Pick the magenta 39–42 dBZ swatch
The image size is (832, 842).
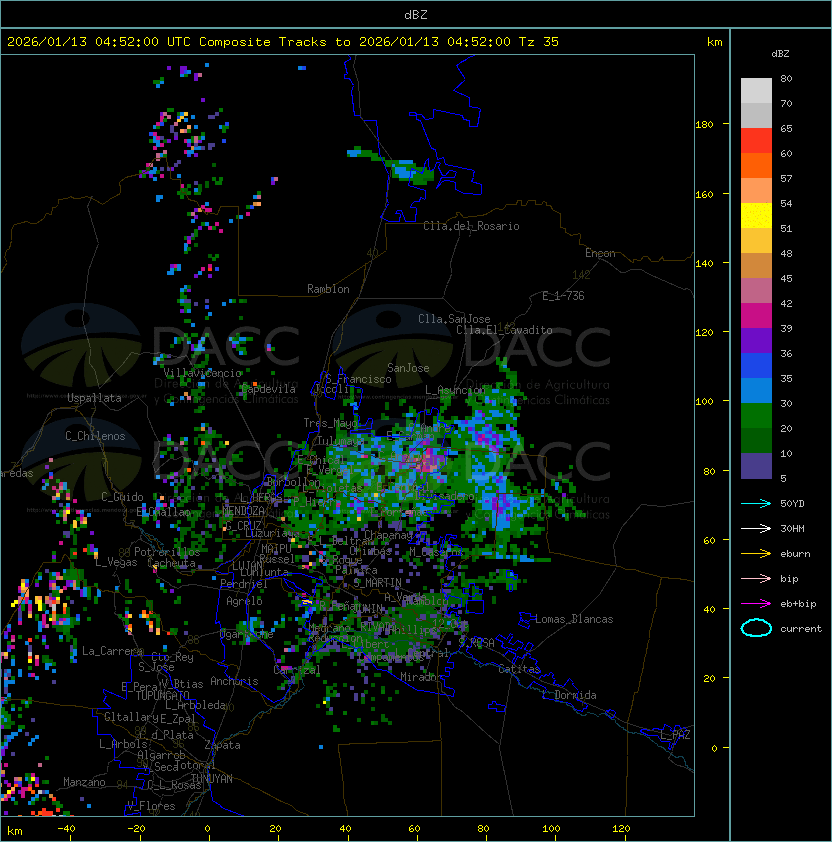756,316
